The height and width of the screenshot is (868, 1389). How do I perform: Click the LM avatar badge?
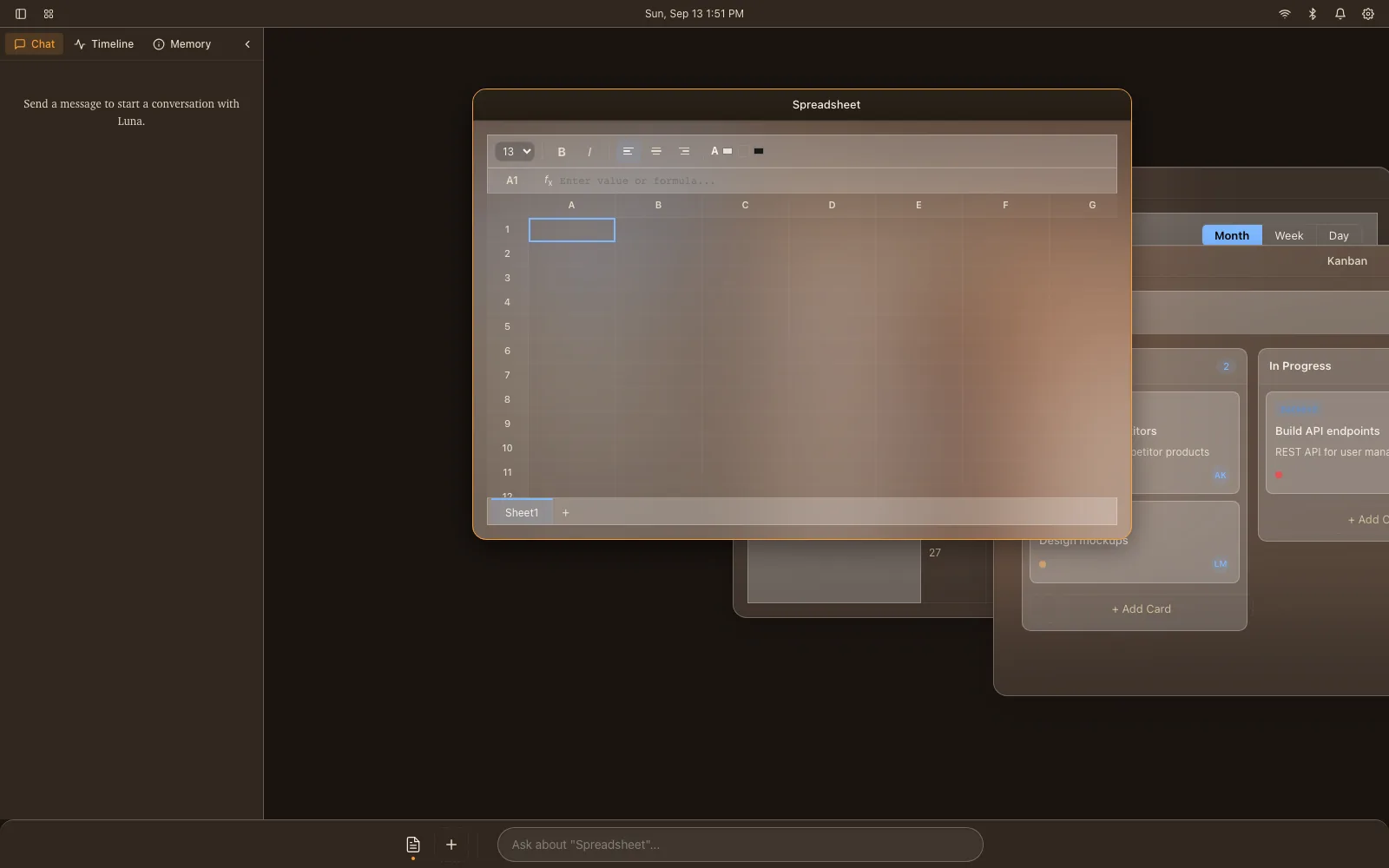coord(1221,564)
